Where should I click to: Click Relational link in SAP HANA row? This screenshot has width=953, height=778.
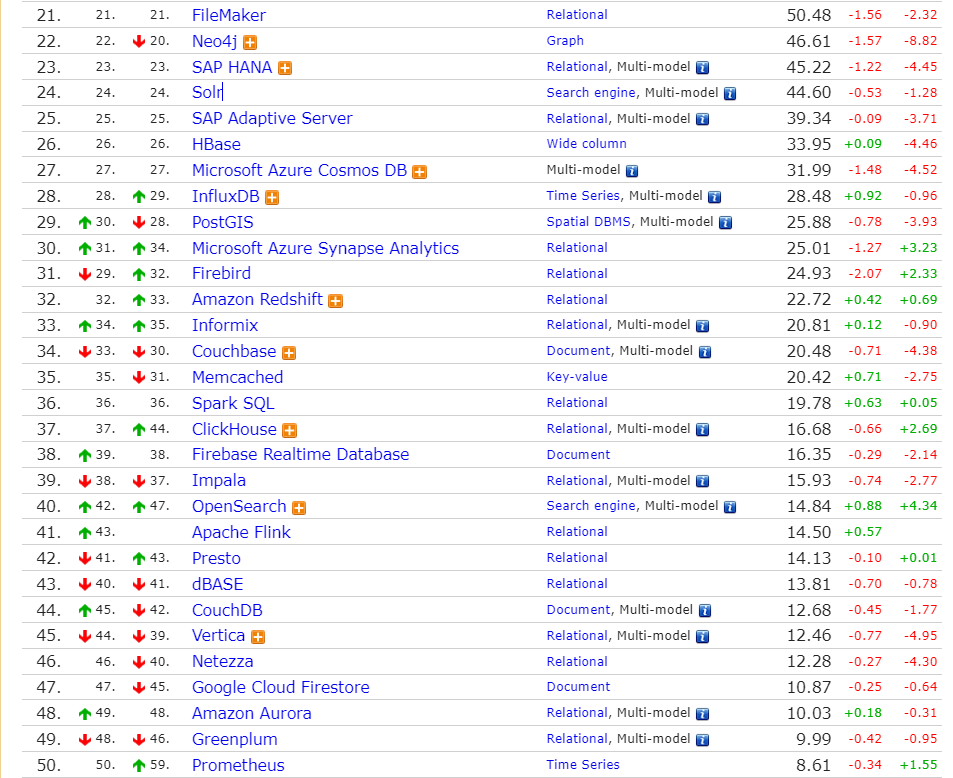pos(577,66)
